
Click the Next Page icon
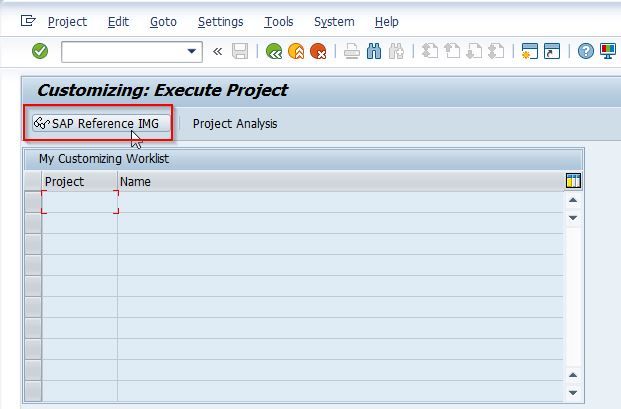click(474, 51)
